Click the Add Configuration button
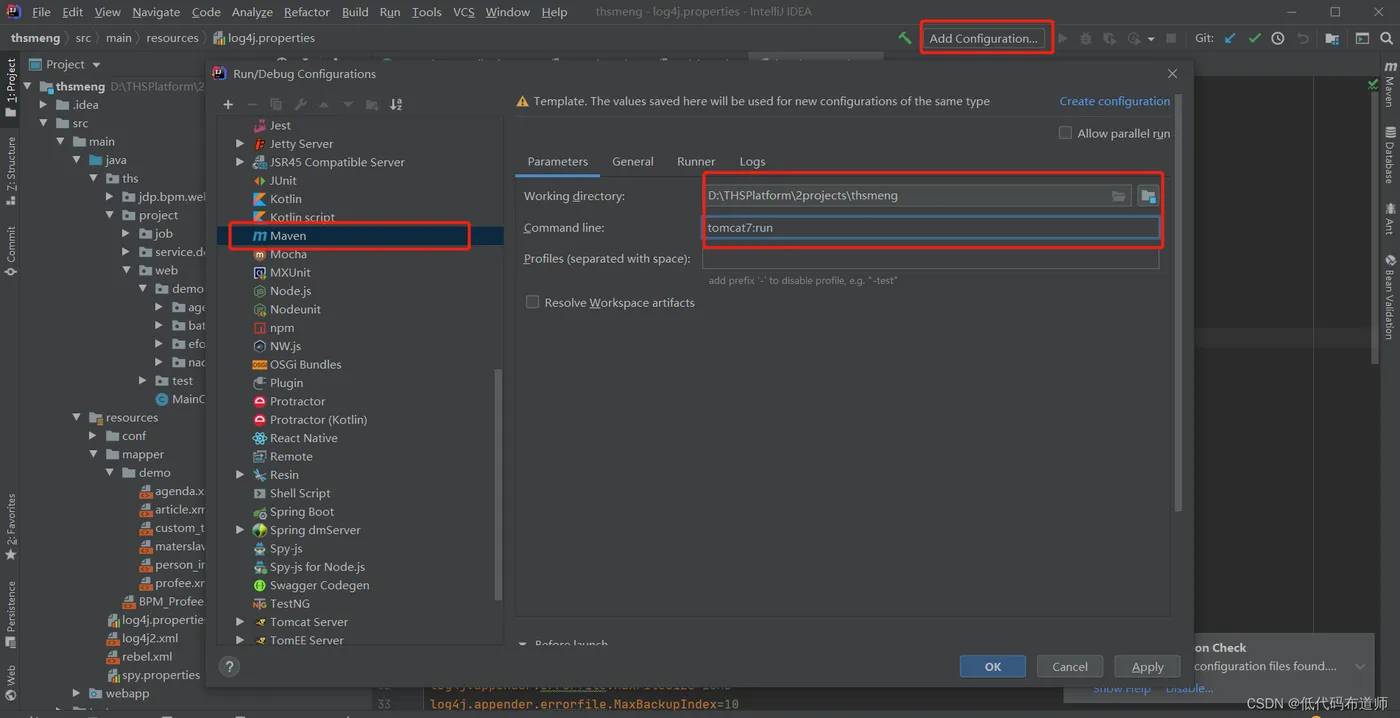Viewport: 1400px width, 718px height. tap(983, 38)
